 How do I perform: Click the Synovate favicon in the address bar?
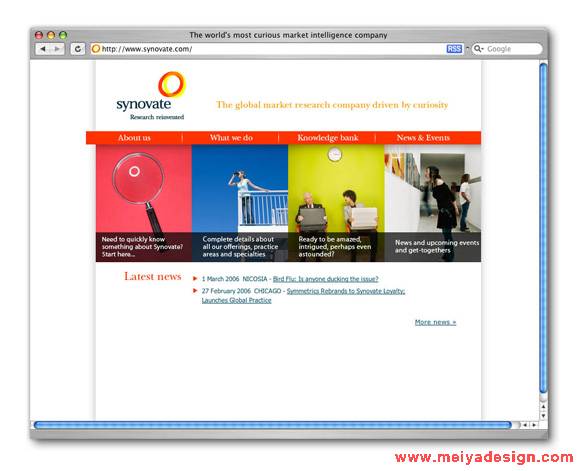click(96, 48)
